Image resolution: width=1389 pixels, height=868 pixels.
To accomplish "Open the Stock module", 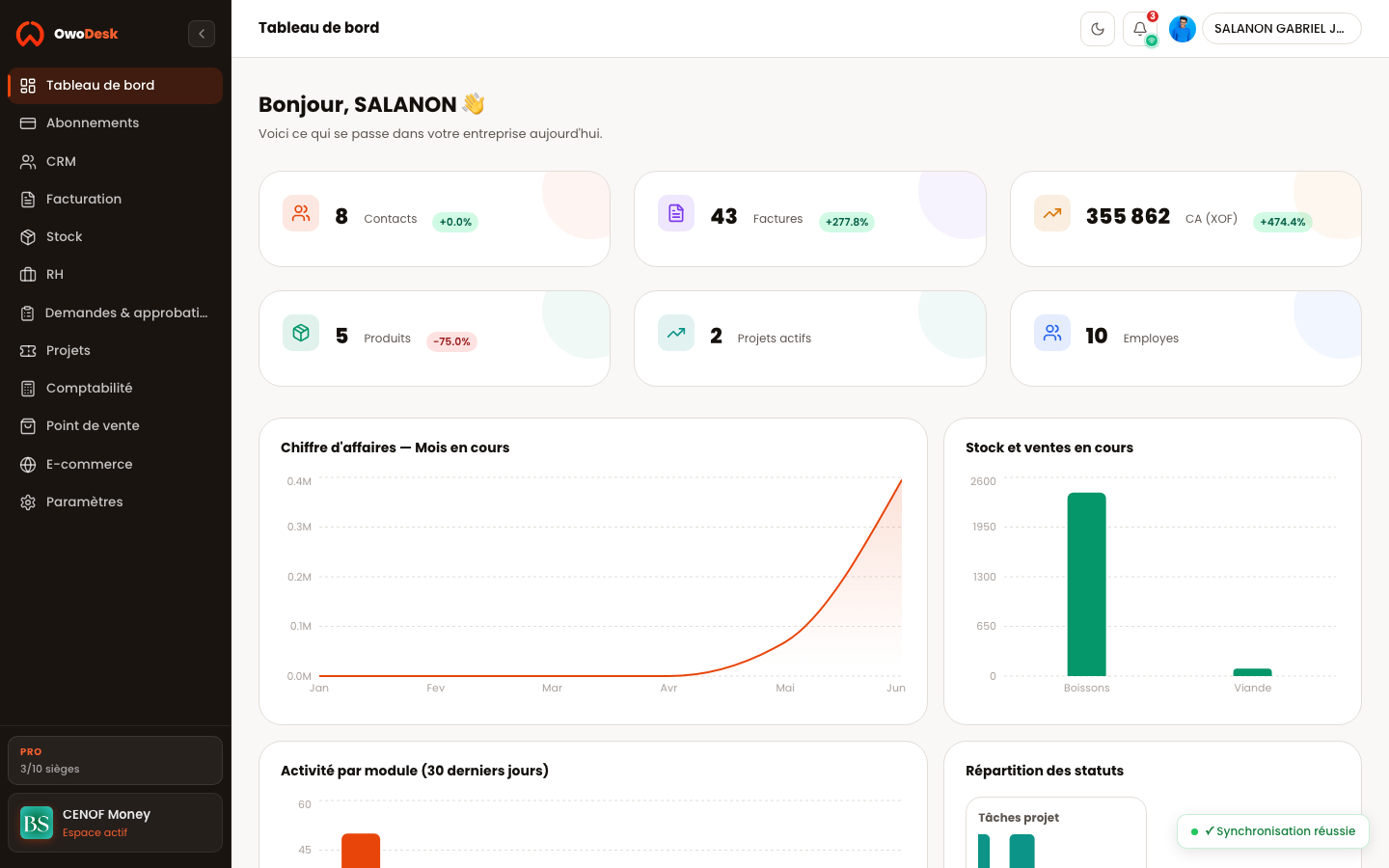I will click(x=115, y=236).
